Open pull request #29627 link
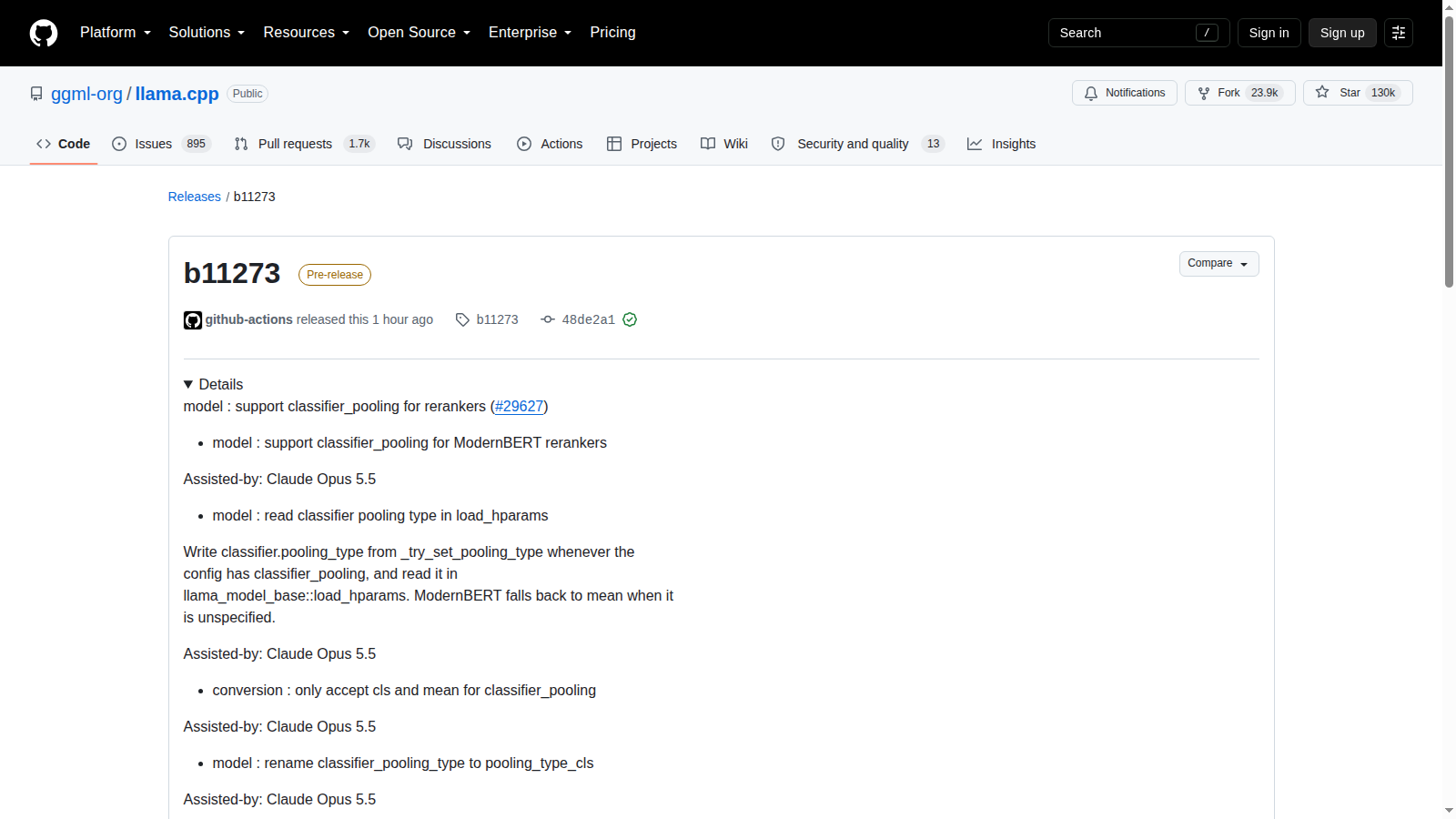 pyautogui.click(x=520, y=407)
